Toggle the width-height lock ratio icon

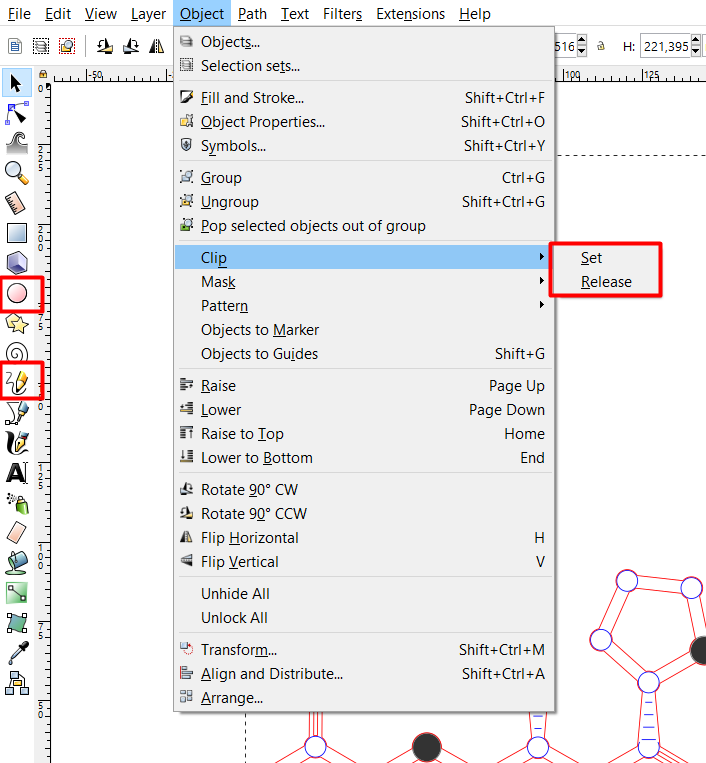pos(601,46)
